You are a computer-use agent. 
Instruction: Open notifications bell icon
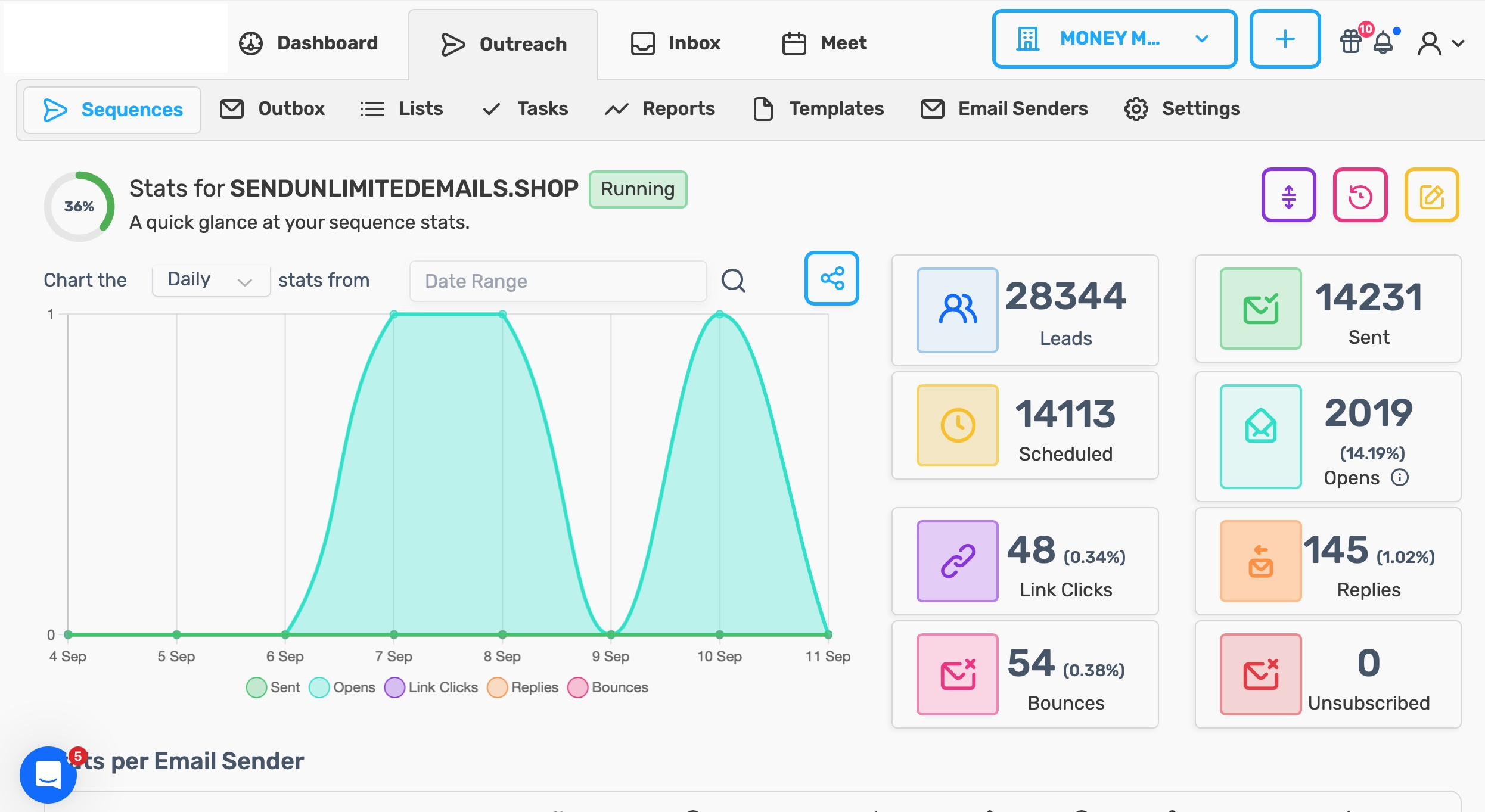(x=1383, y=43)
